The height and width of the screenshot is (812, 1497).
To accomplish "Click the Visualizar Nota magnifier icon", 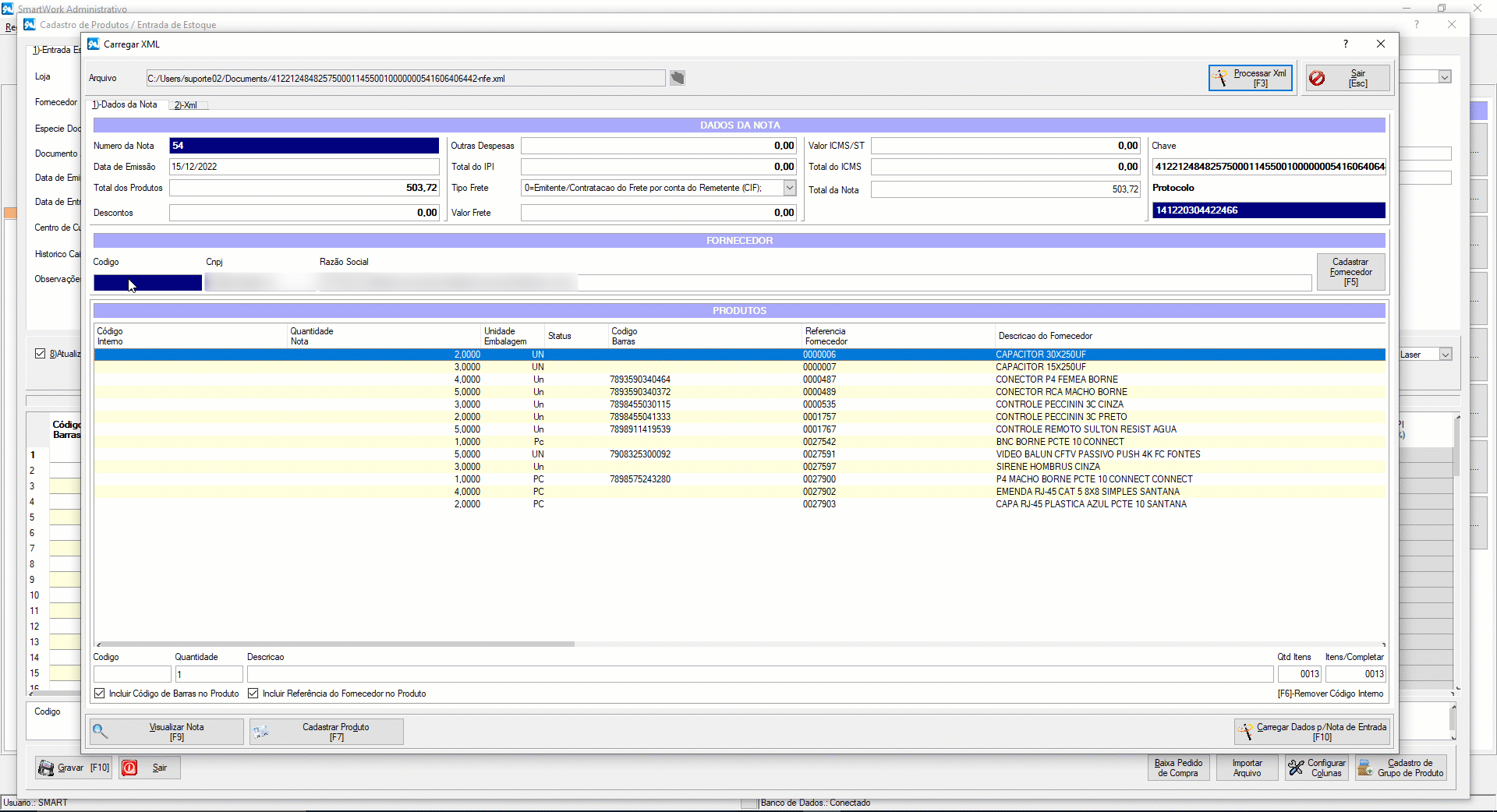I will coord(100,732).
